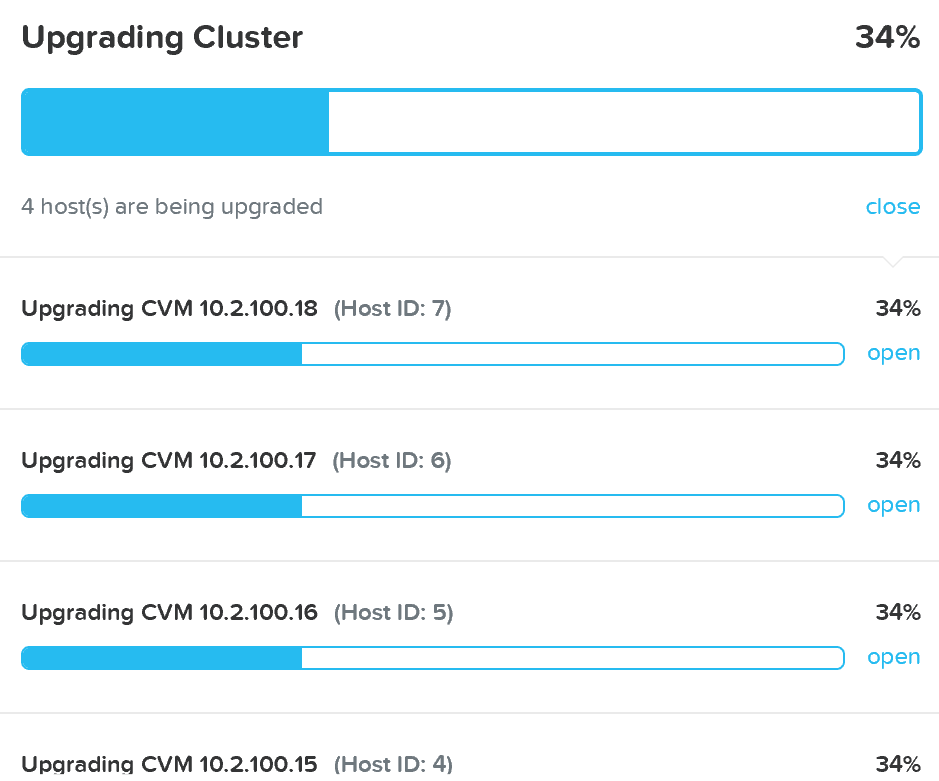
Task: Click the '(Host ID: 7)' text
Action: [393, 309]
